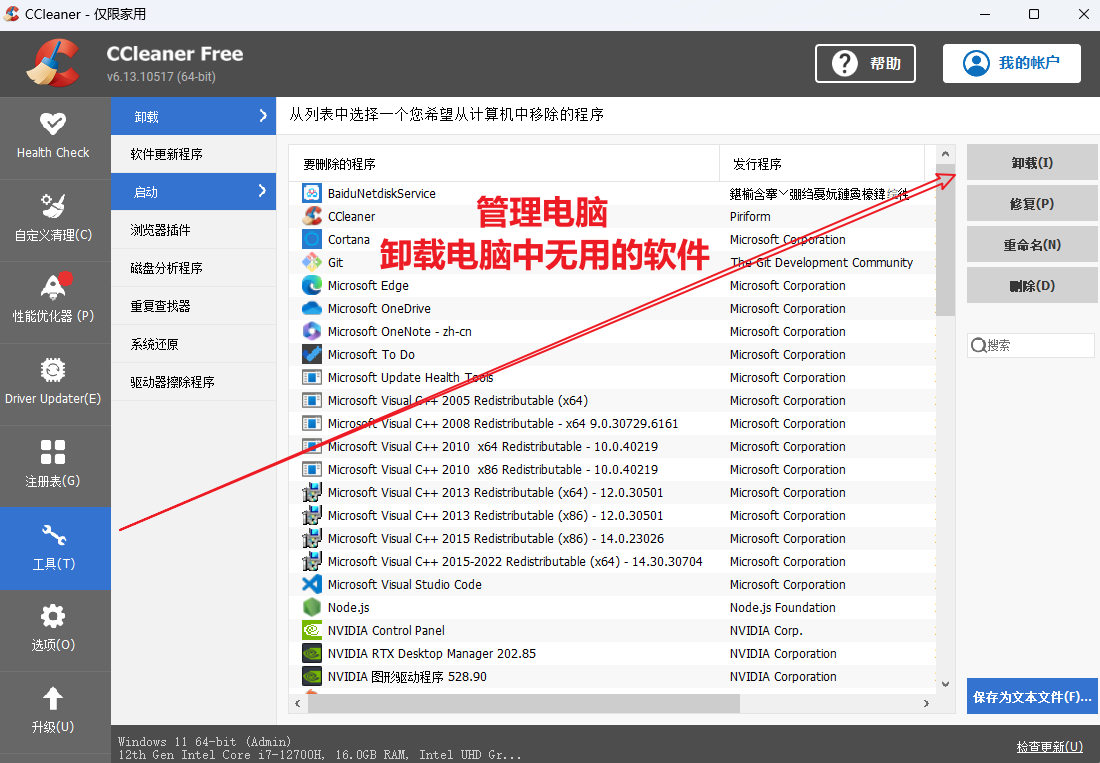This screenshot has height=763, width=1100.
Task: Select Visual C++ 2015-2022 Redistributable (x64) row
Action: click(612, 561)
